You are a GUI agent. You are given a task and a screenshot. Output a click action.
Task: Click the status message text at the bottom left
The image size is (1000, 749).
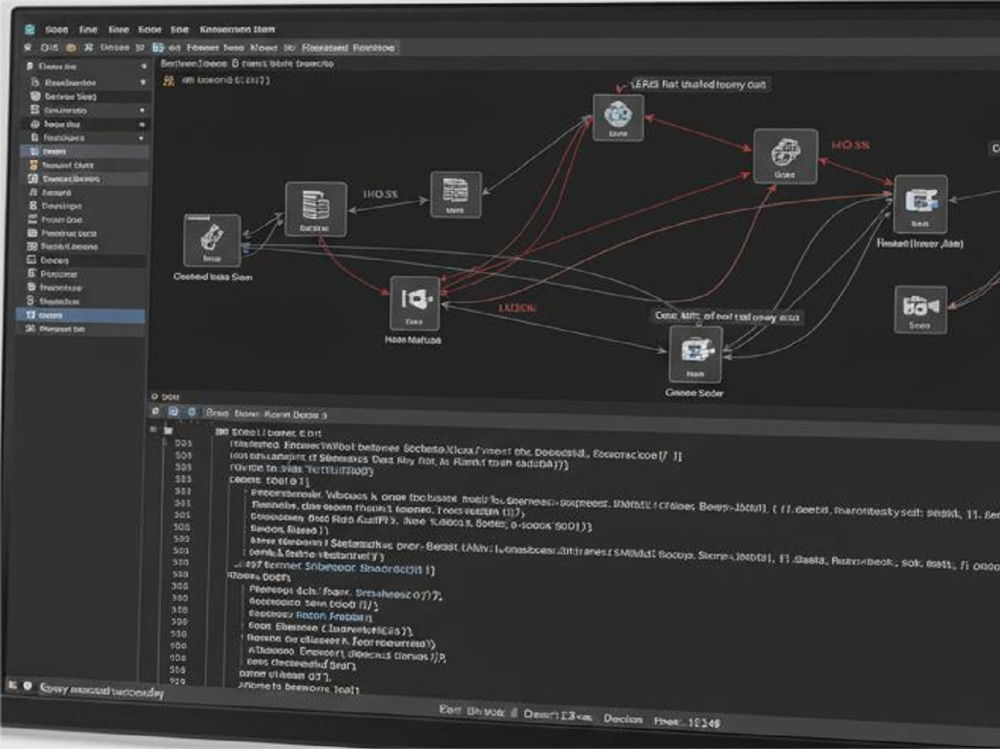pyautogui.click(x=102, y=690)
